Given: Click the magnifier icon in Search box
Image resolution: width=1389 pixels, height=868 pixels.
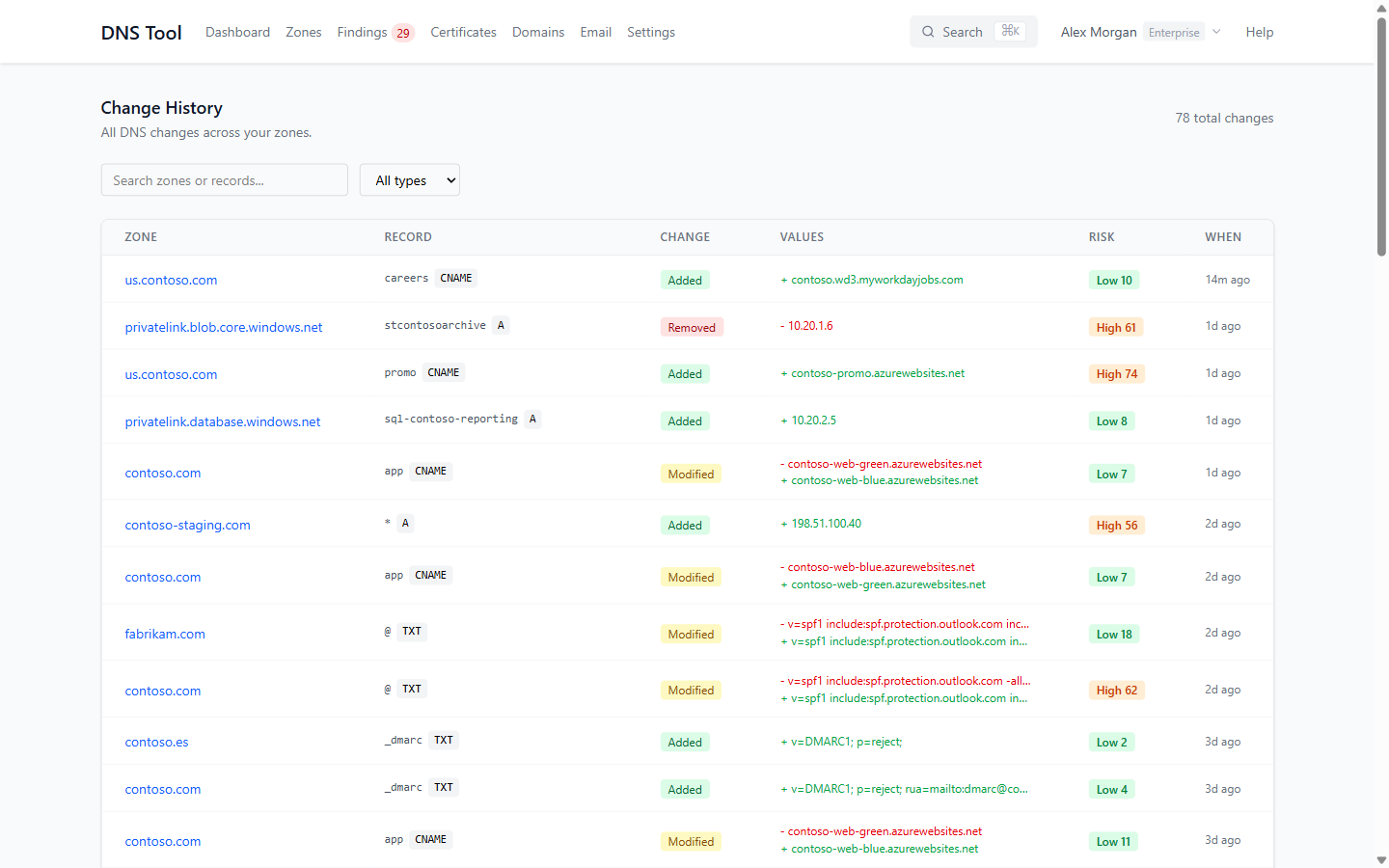Looking at the screenshot, I should coord(928,32).
